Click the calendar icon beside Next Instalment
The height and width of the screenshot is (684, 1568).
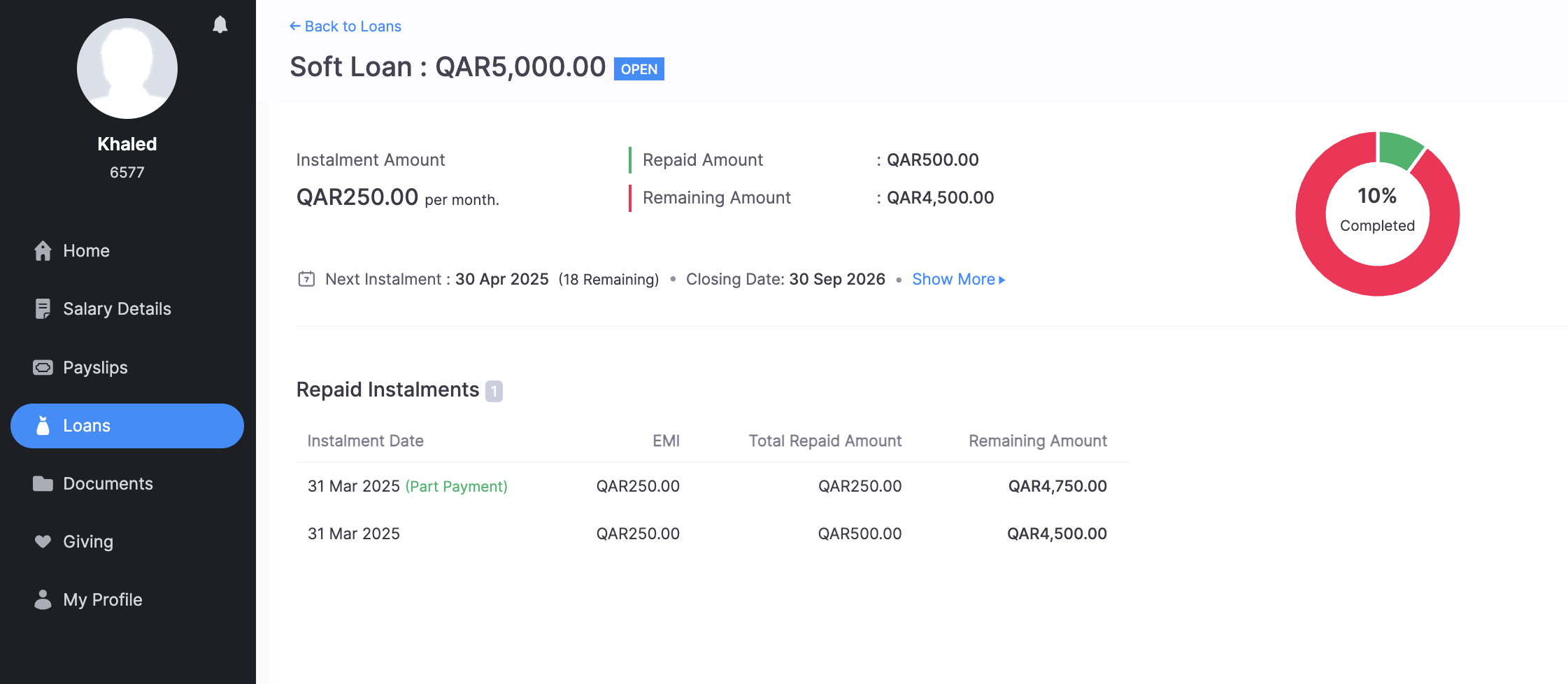(306, 280)
